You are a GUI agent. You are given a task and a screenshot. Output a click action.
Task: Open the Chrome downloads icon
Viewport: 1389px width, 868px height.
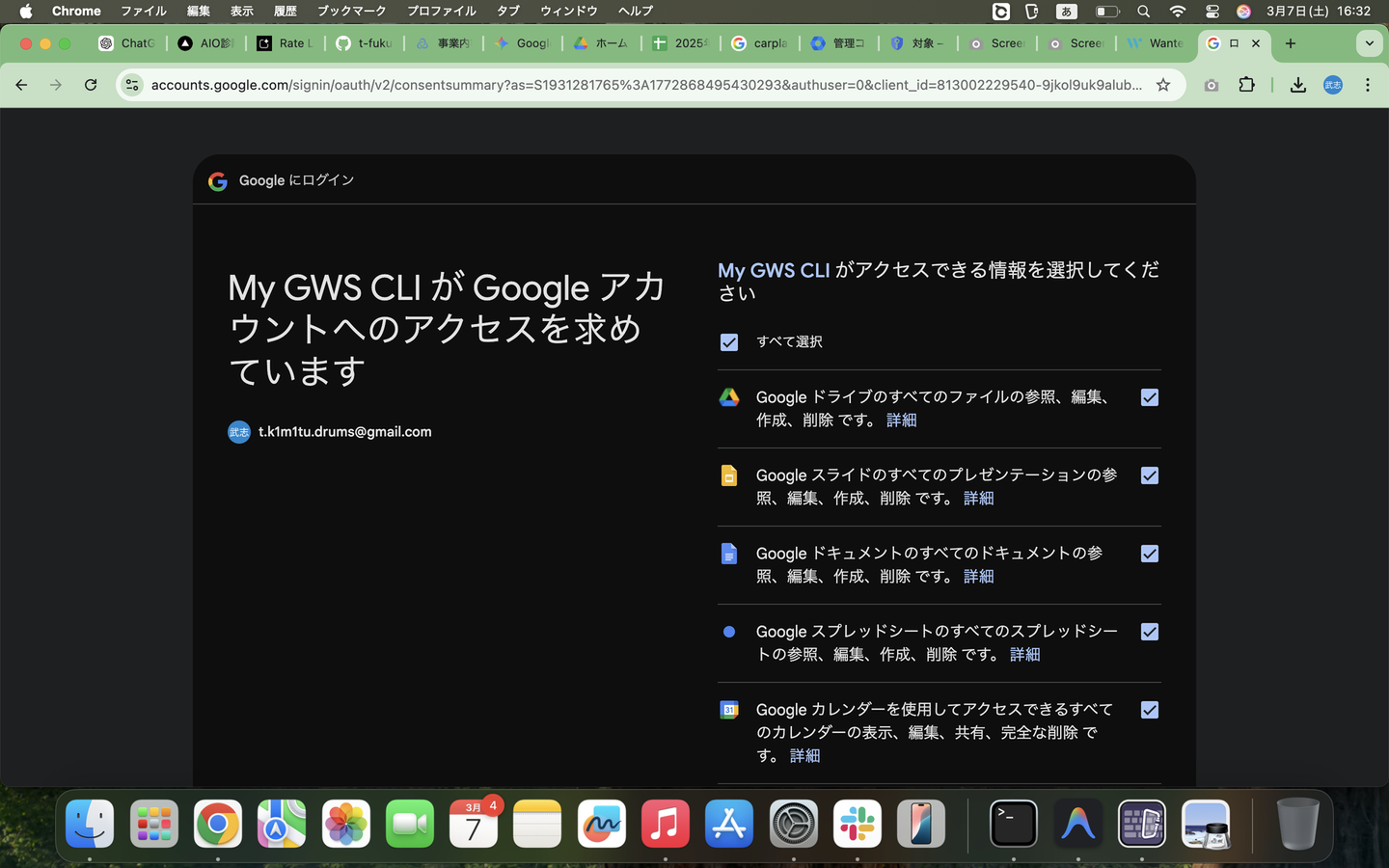pos(1297,85)
